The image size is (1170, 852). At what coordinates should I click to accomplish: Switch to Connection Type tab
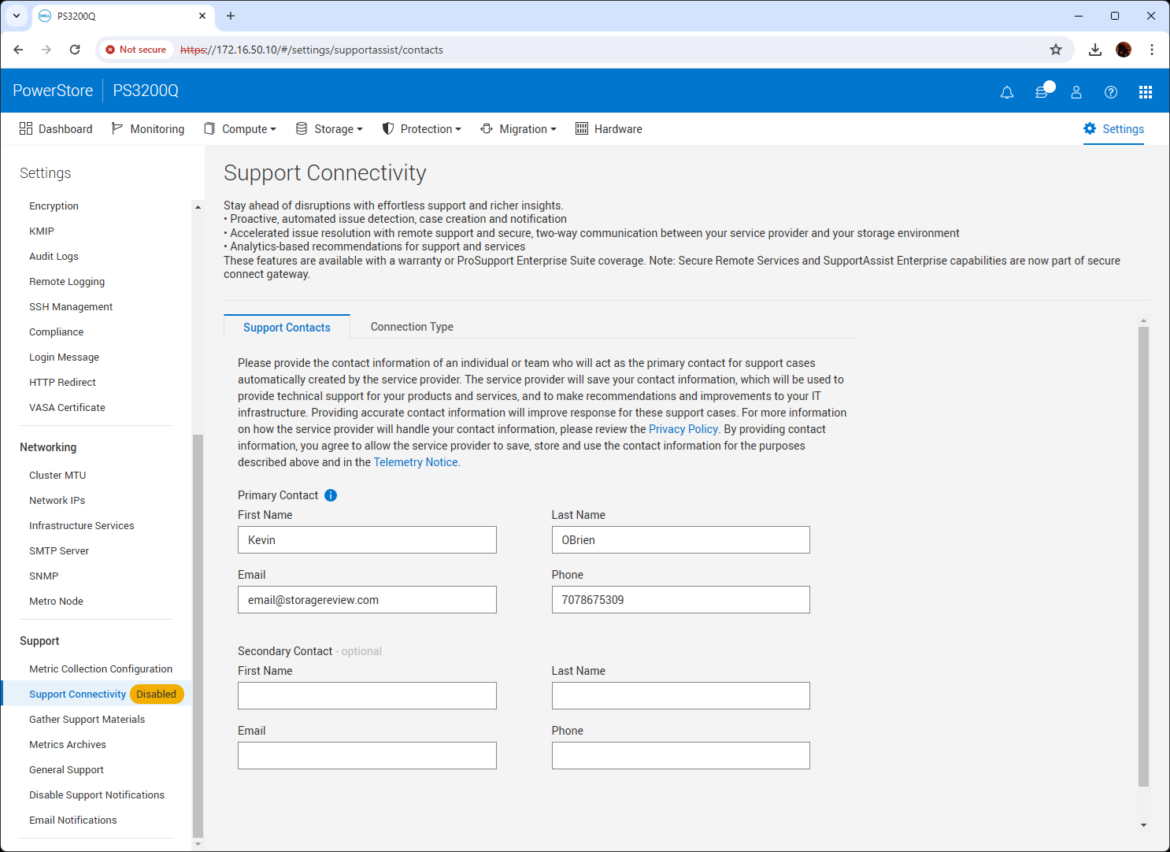click(412, 327)
